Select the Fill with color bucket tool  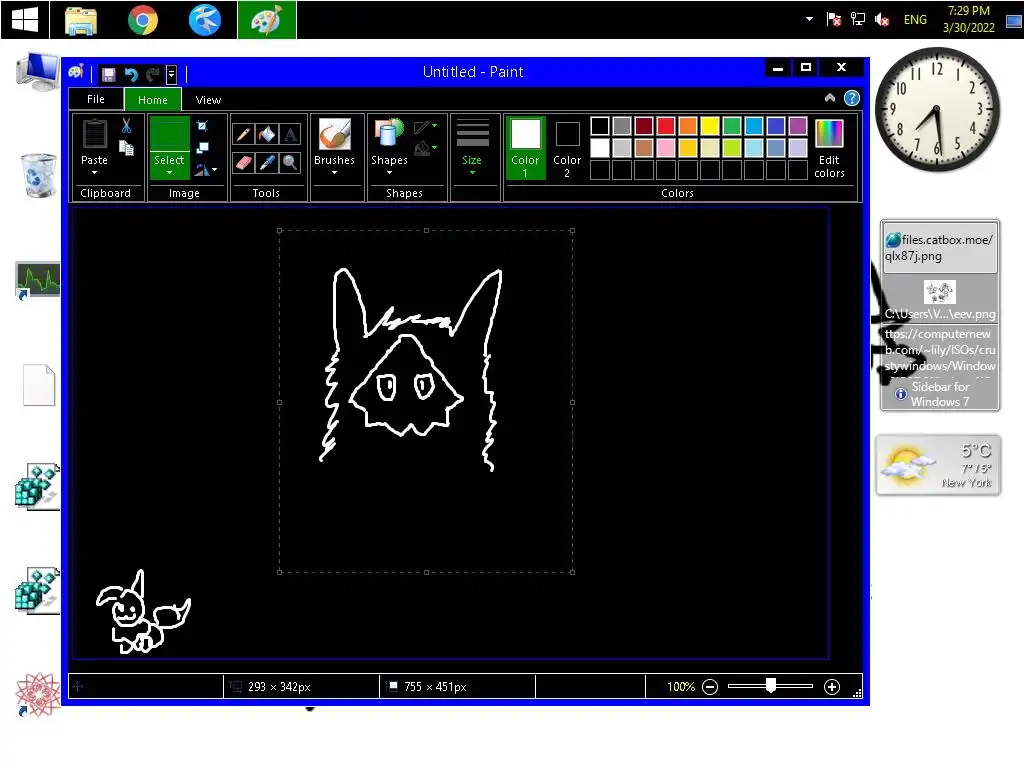[x=266, y=135]
